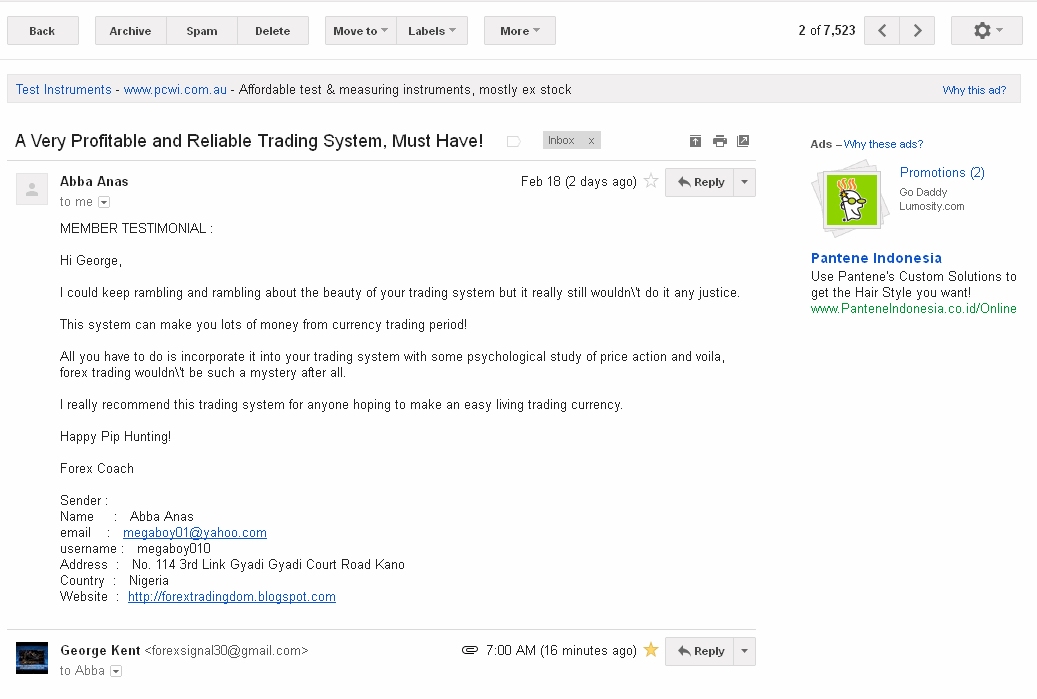The width and height of the screenshot is (1037, 699).
Task: Open the settings gear menu
Action: 986,30
